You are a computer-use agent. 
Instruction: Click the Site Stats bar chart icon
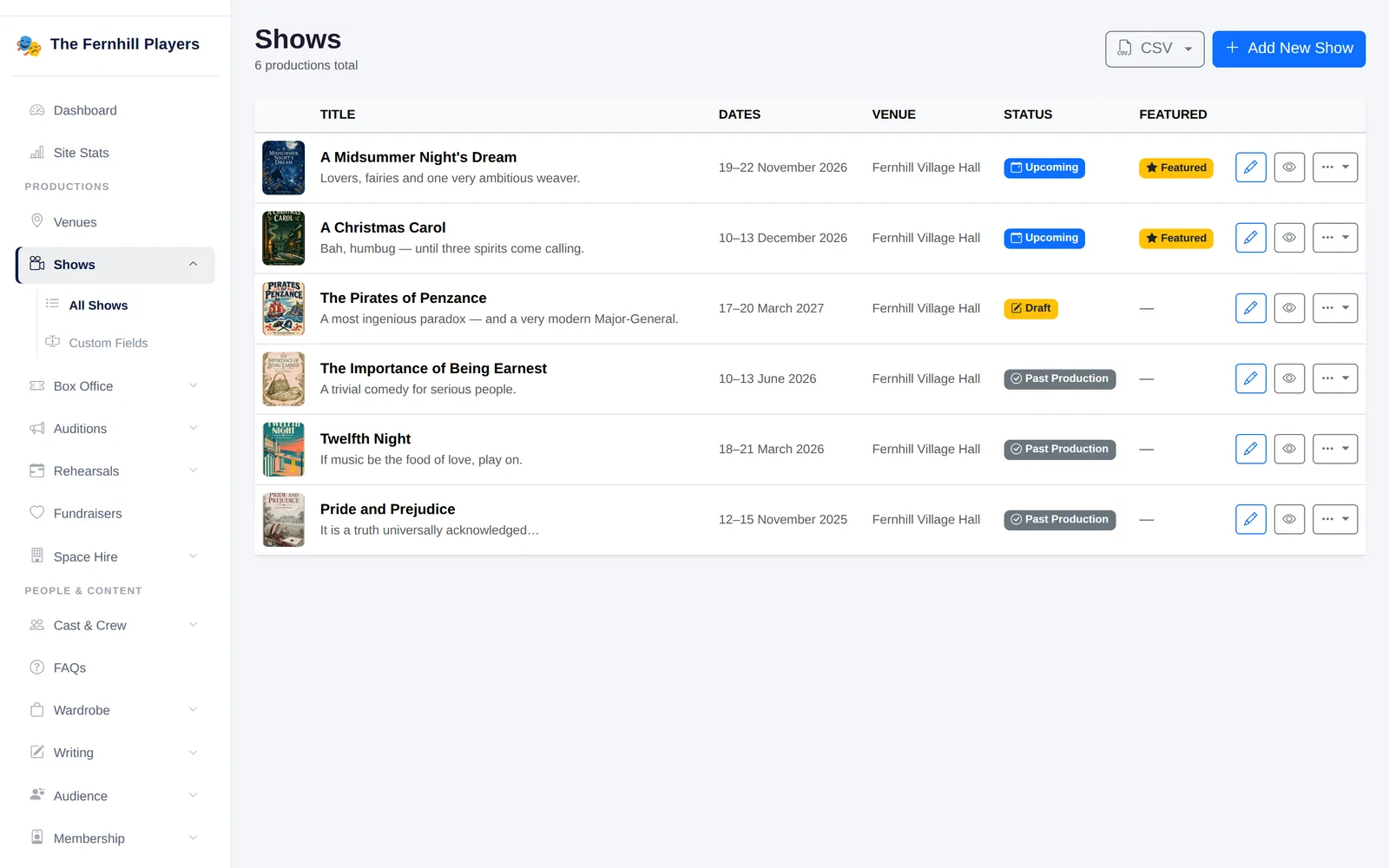coord(37,153)
